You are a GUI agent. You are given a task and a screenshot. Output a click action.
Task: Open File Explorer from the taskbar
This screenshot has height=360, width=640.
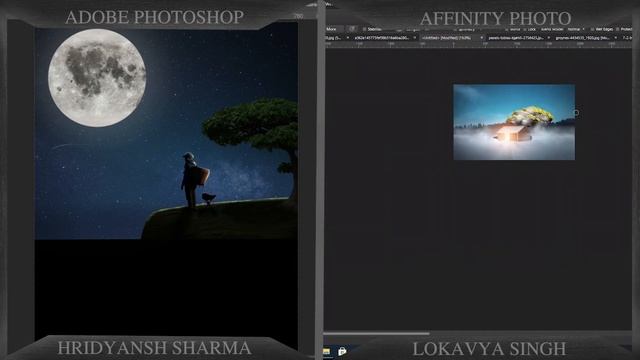(327, 351)
